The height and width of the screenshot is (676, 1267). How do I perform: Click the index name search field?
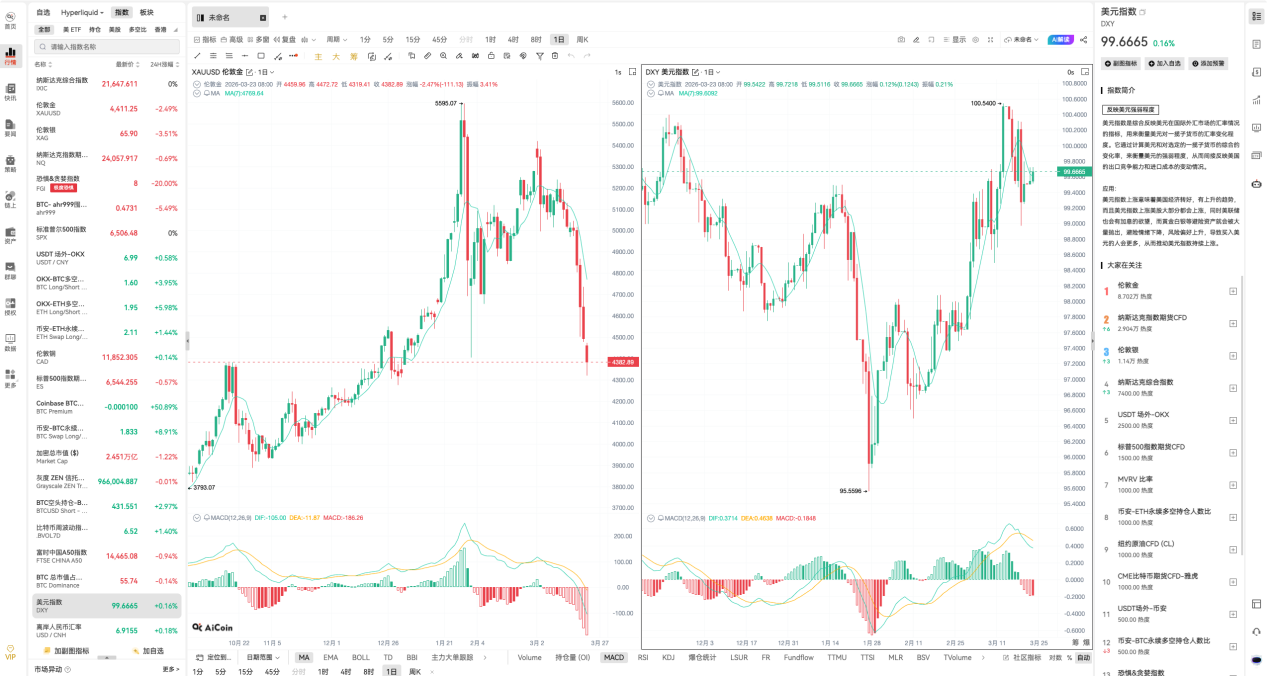[108, 46]
